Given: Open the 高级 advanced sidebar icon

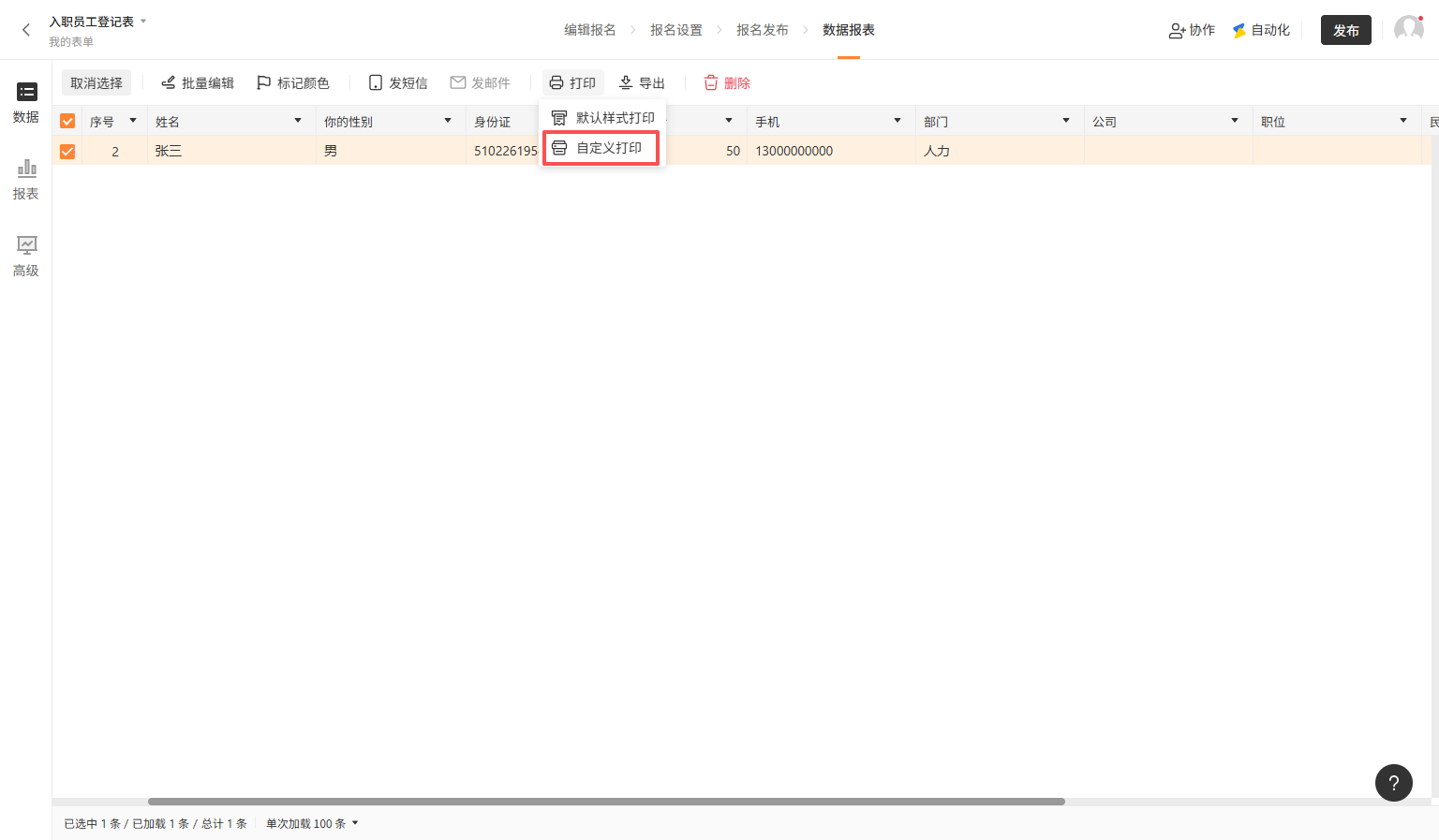Looking at the screenshot, I should point(26,256).
